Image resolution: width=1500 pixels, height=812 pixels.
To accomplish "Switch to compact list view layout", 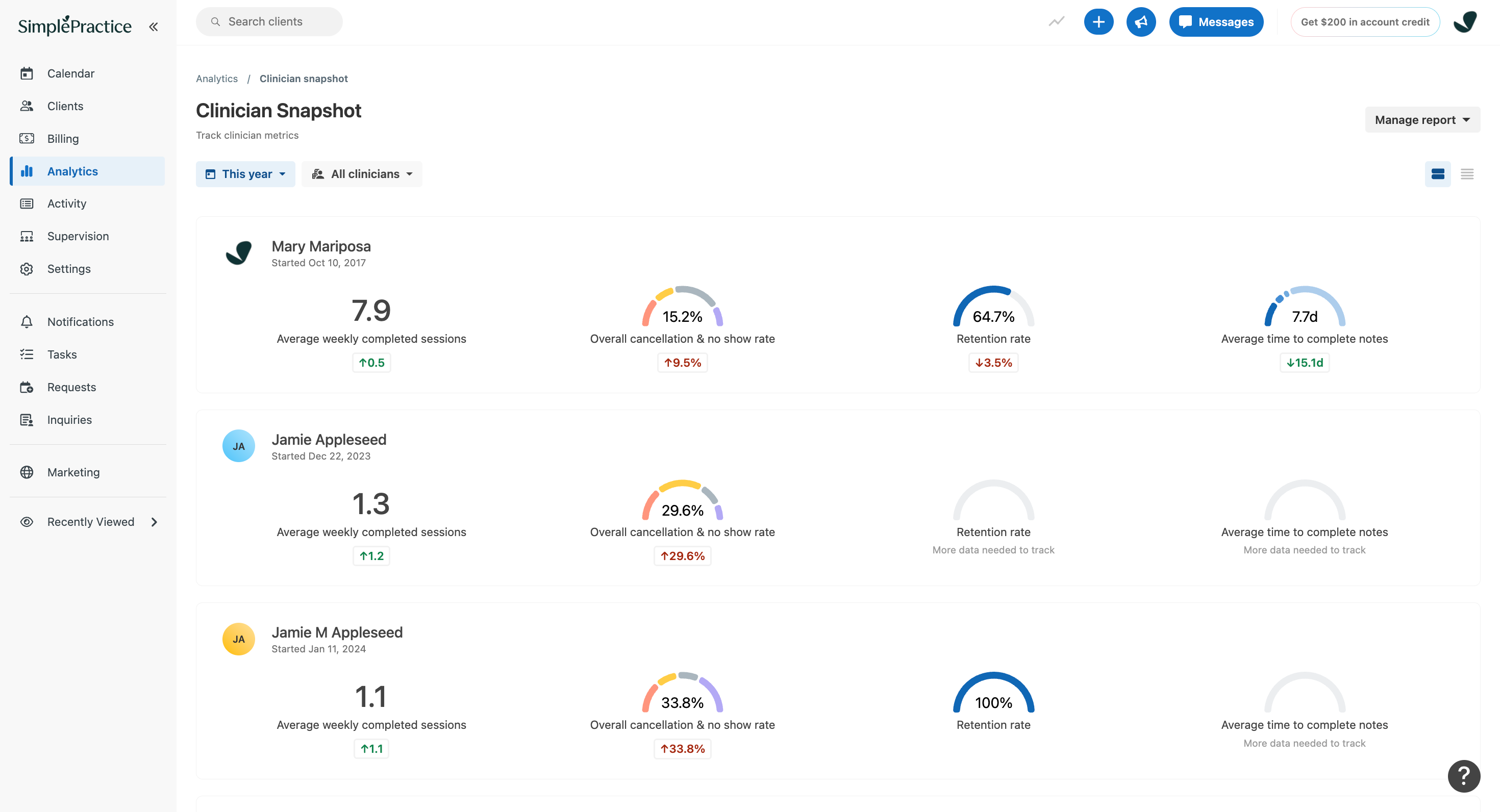I will 1467,174.
